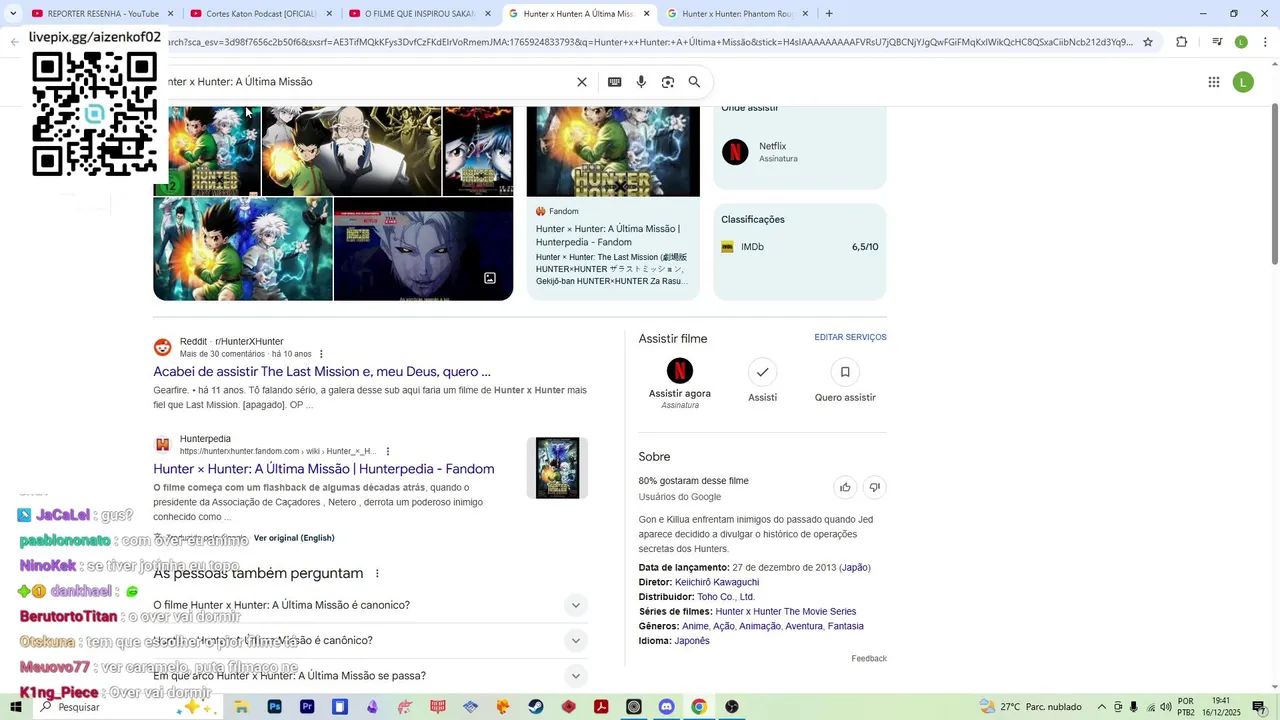Click the magnifying glass search button
Image resolution: width=1280 pixels, height=720 pixels.
(x=694, y=82)
